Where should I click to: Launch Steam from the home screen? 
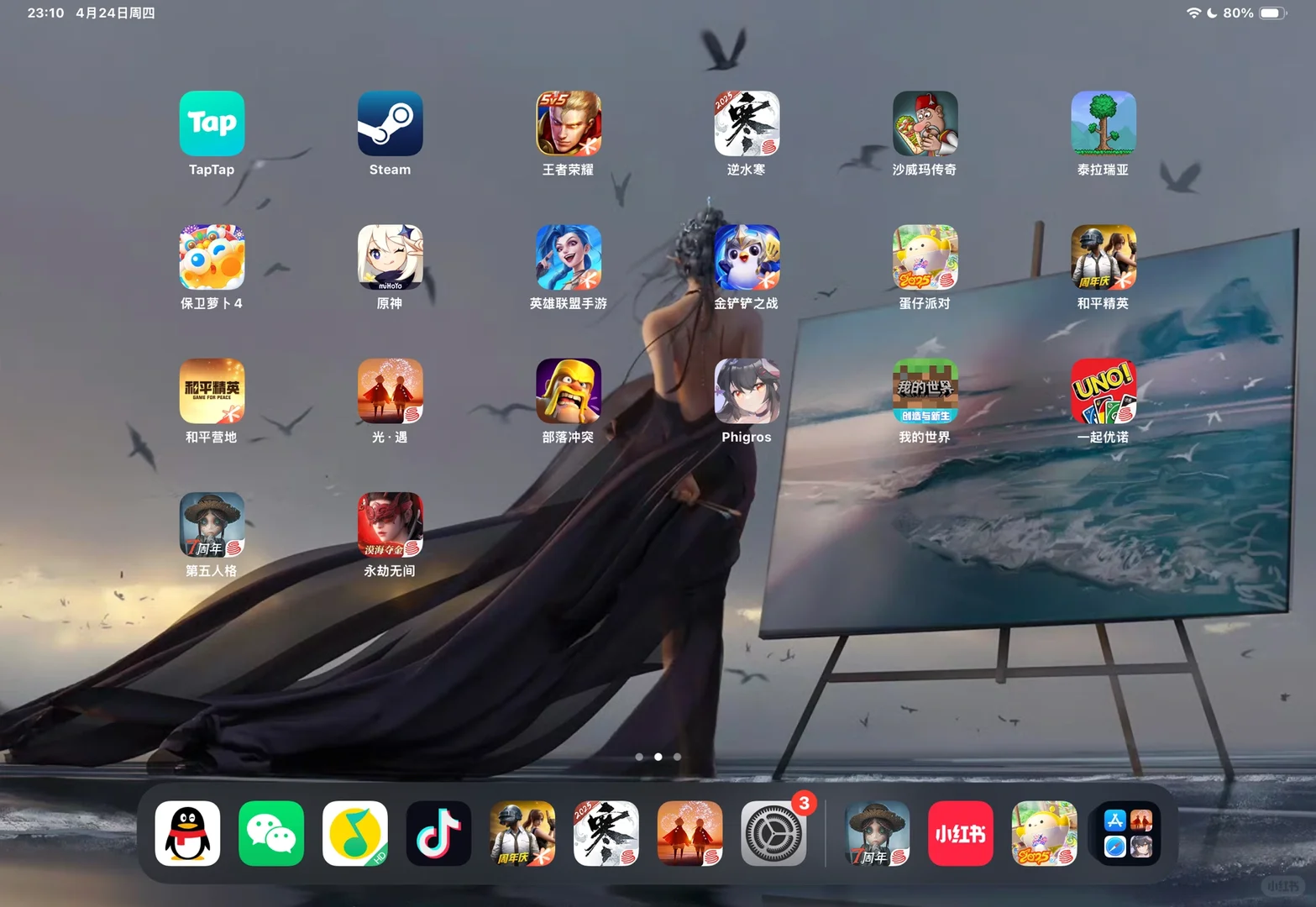click(390, 123)
